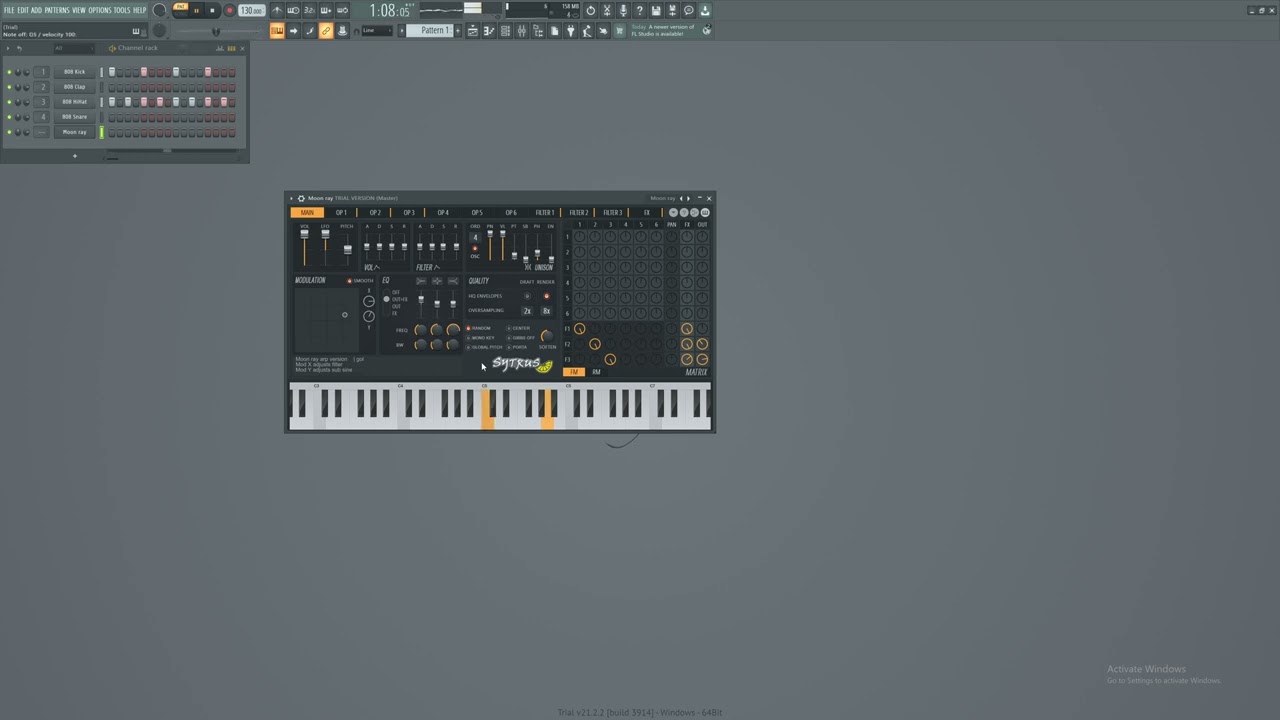Expand Sytrus plugin options arrow menu
This screenshot has width=1280, height=720.
(291, 198)
